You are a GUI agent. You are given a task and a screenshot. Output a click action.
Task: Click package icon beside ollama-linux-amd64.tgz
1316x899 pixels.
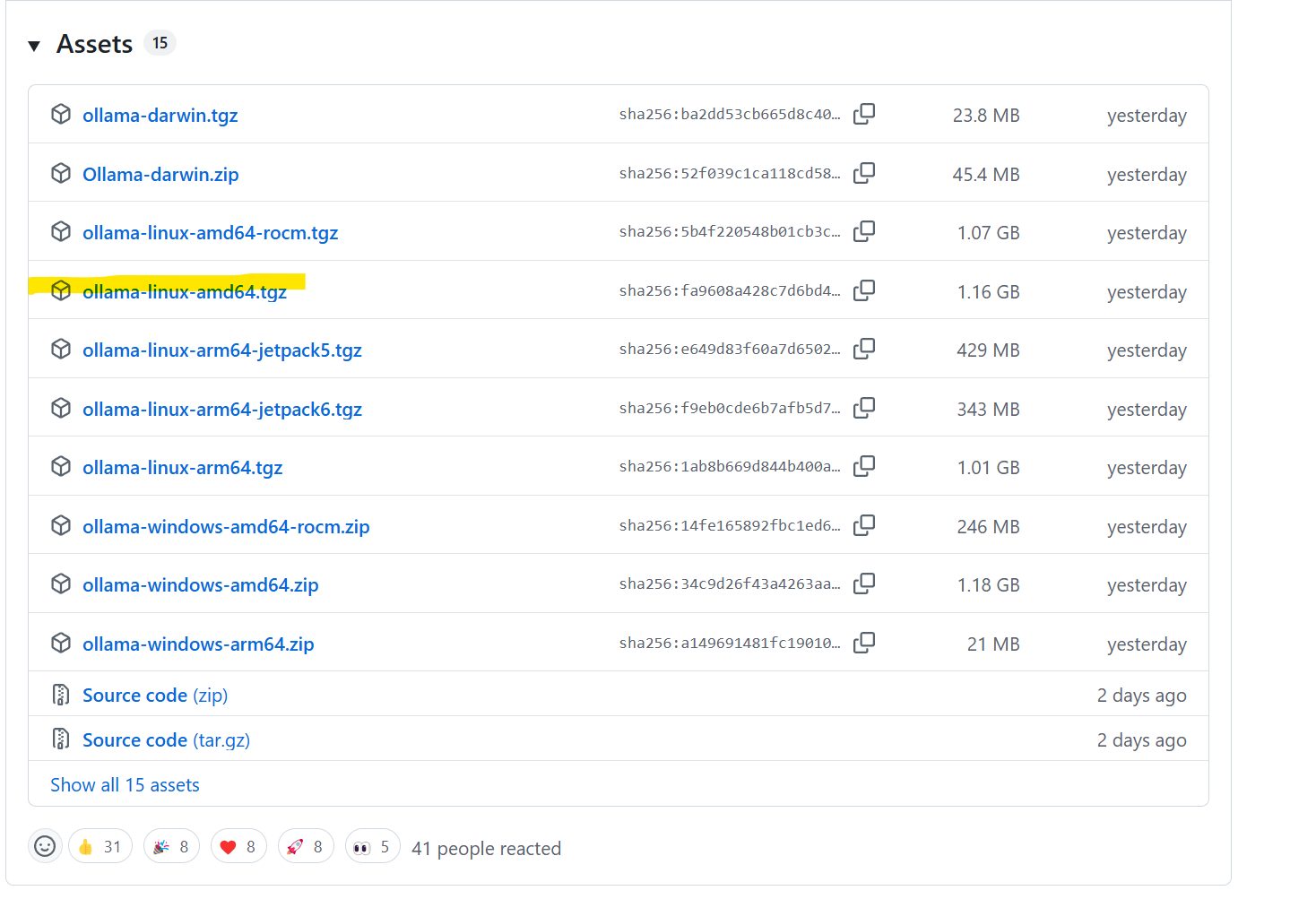(x=61, y=290)
